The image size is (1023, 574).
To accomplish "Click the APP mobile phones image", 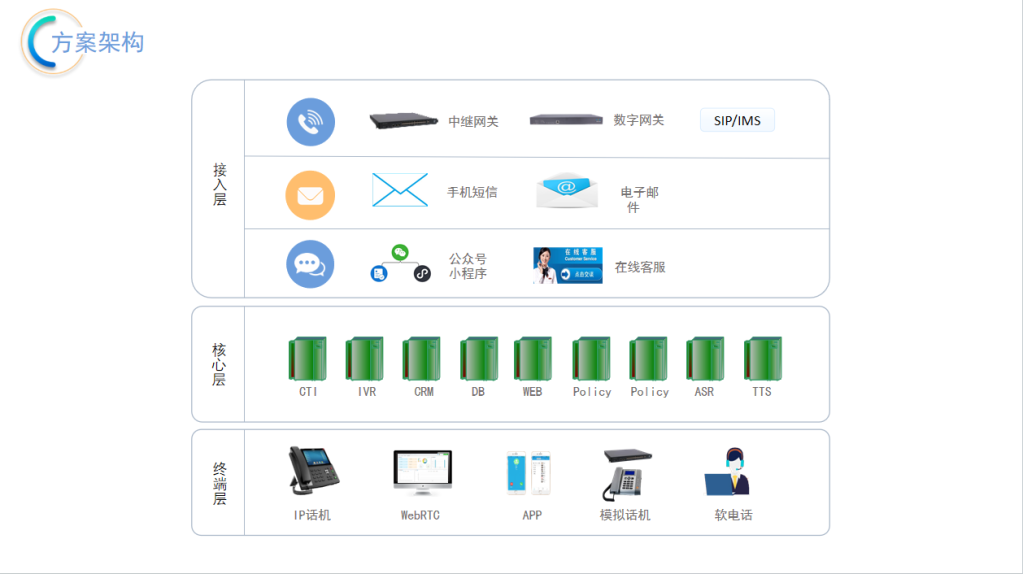I will 528,473.
